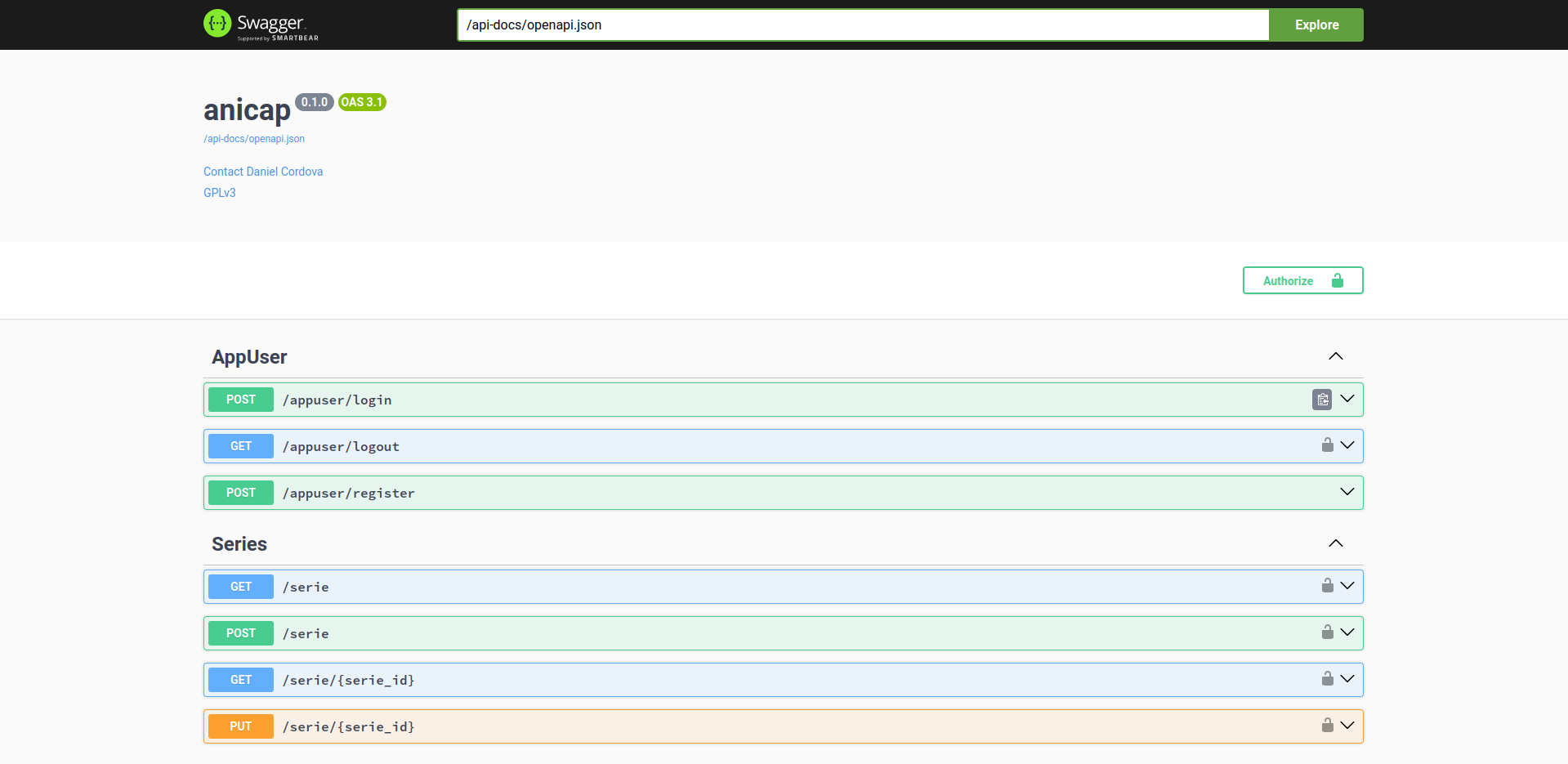
Task: Click the Explore button
Action: (x=1316, y=25)
